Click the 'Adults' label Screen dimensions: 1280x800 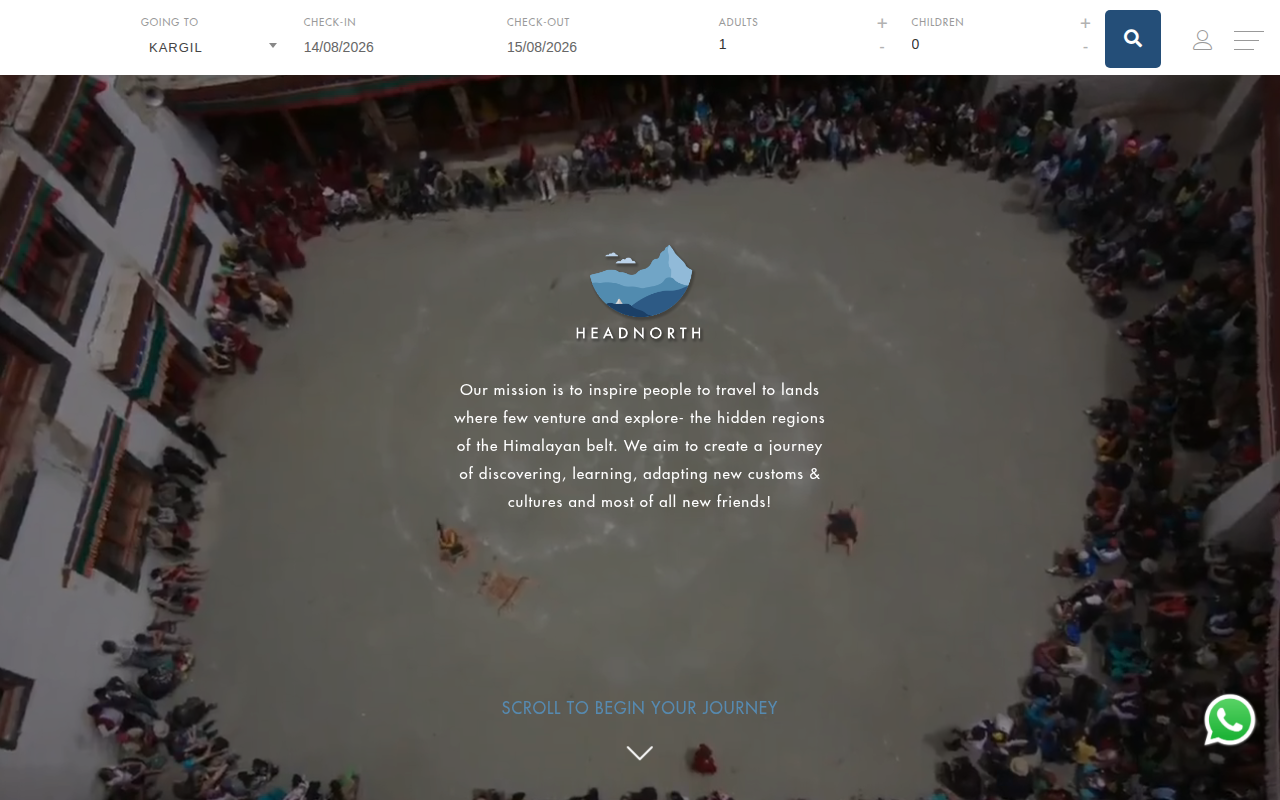point(738,22)
